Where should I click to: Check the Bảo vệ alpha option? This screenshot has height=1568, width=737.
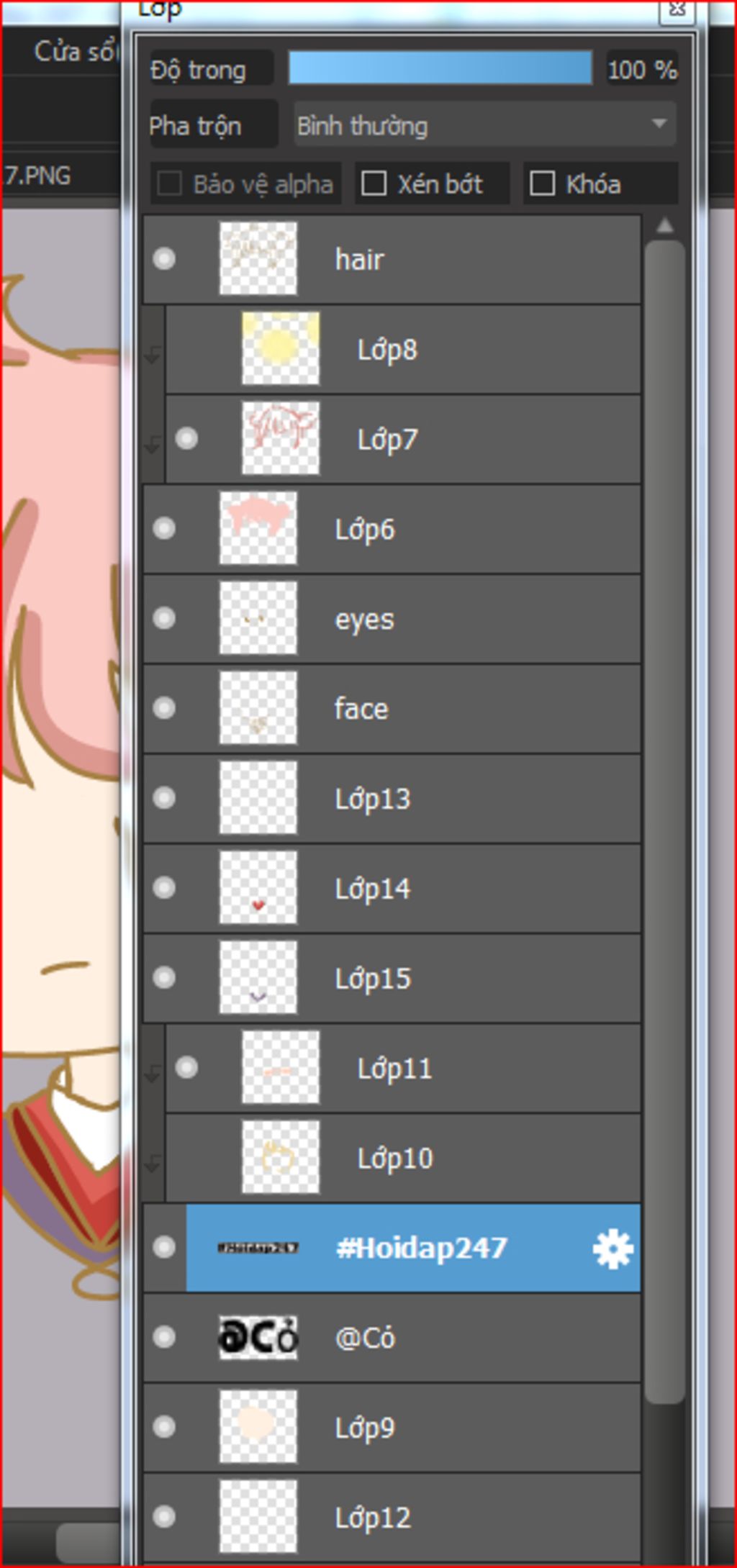pos(169,183)
